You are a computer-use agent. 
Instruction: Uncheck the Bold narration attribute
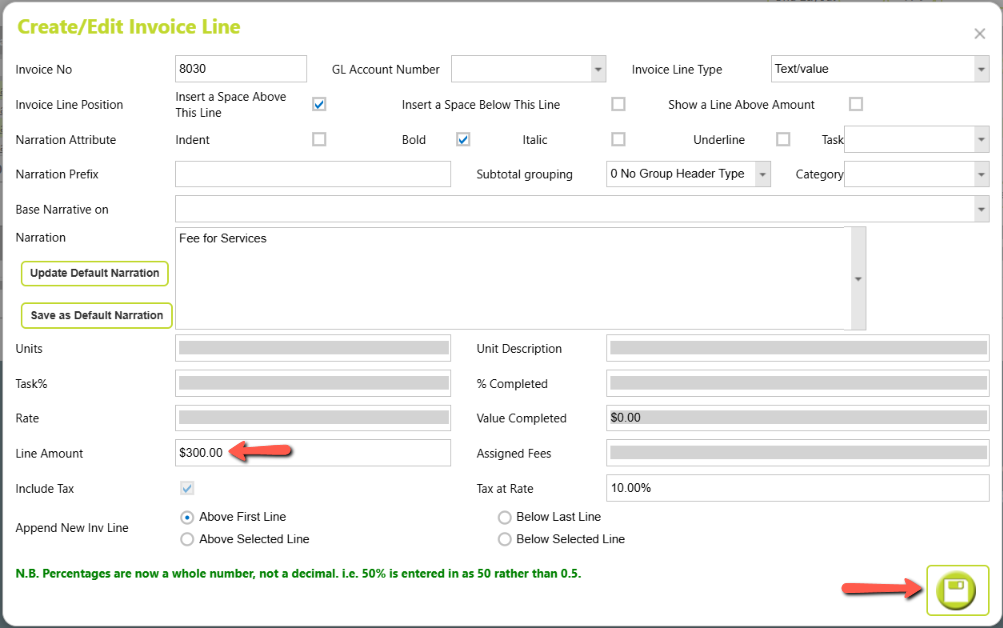[x=463, y=139]
